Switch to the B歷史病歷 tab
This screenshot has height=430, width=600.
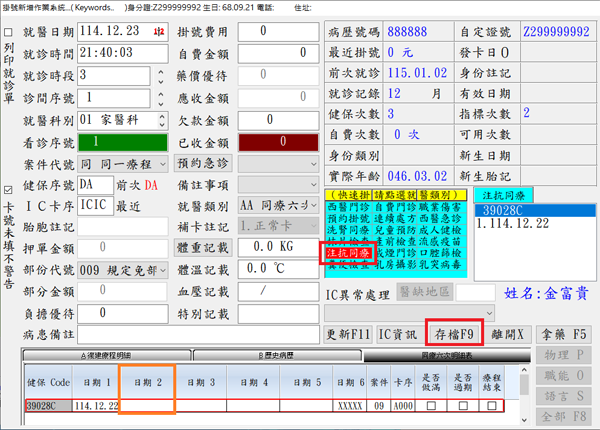296,354
